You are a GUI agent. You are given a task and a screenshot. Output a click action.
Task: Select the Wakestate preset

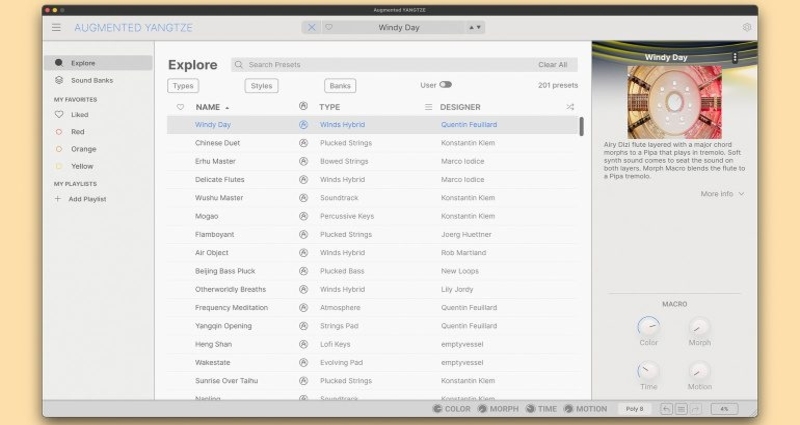click(x=372, y=363)
